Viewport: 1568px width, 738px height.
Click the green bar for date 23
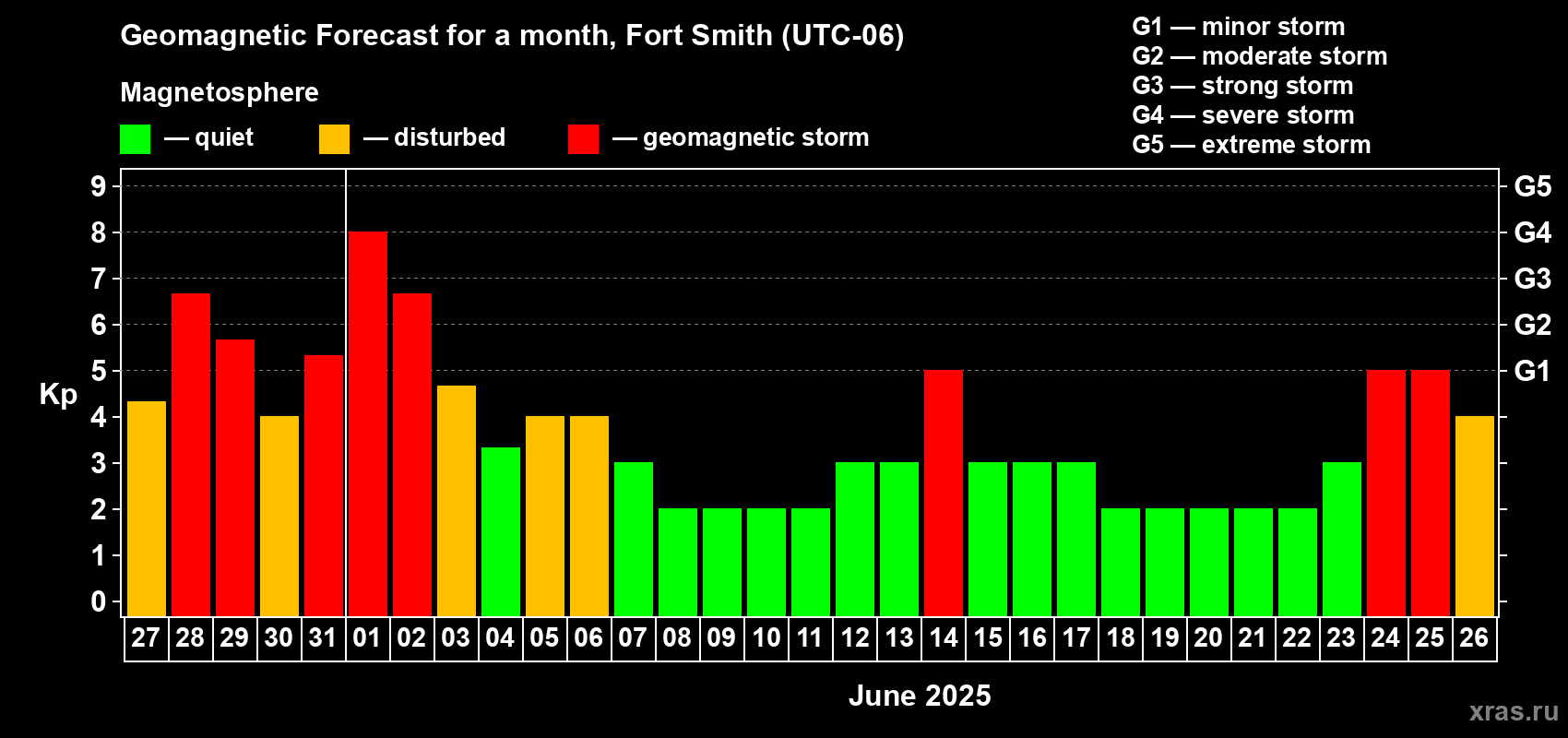pos(1342,540)
